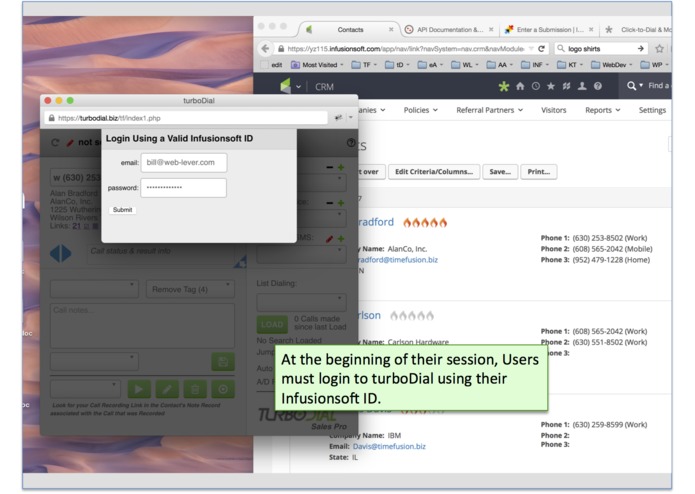
Task: Click the Call notes text area
Action: click(142, 326)
